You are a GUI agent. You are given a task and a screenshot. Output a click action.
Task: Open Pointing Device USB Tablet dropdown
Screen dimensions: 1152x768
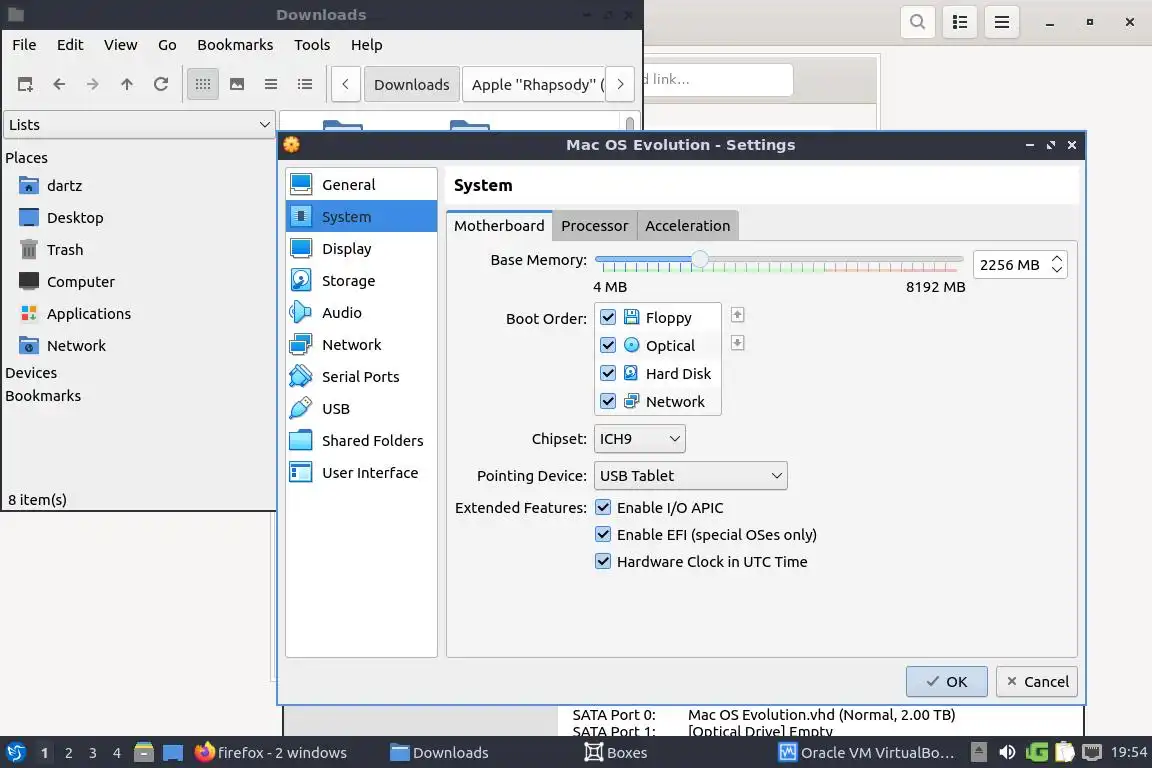691,475
